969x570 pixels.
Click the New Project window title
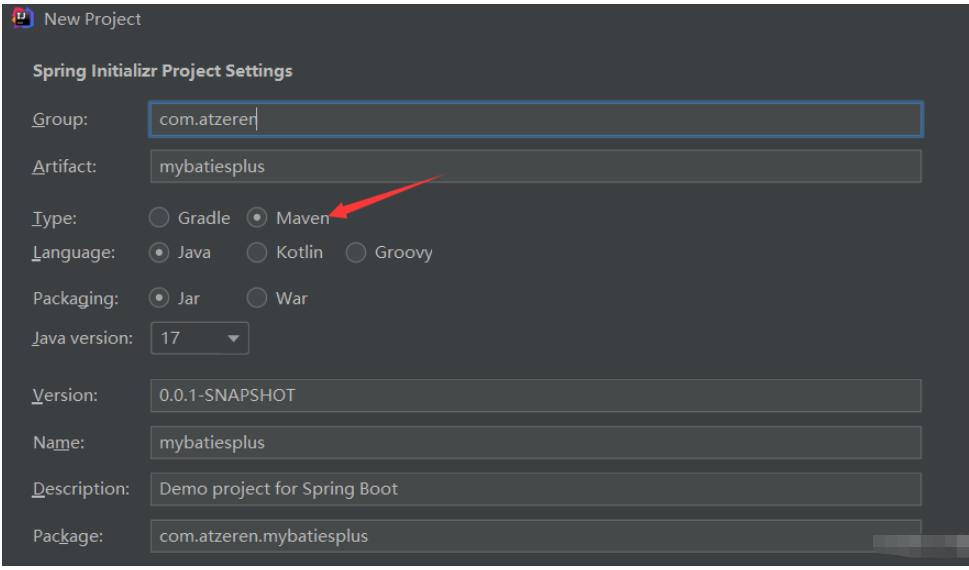[x=93, y=19]
